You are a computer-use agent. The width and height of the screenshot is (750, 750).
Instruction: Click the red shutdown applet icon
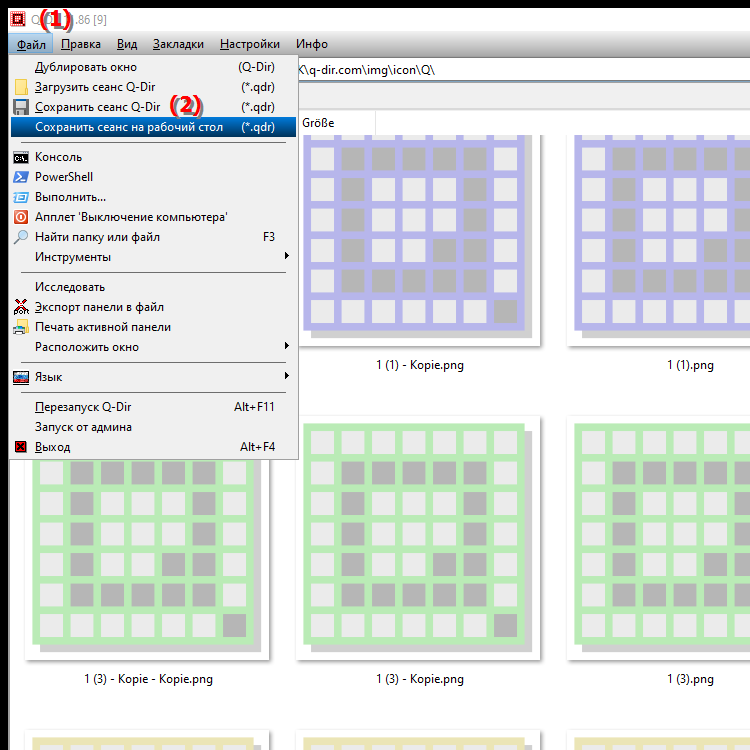(21, 217)
